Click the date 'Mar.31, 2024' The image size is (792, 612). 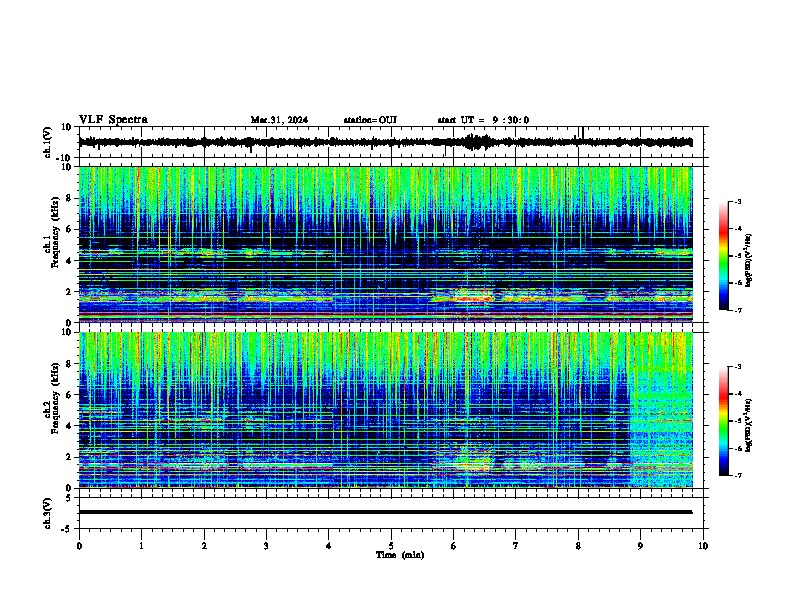click(279, 120)
